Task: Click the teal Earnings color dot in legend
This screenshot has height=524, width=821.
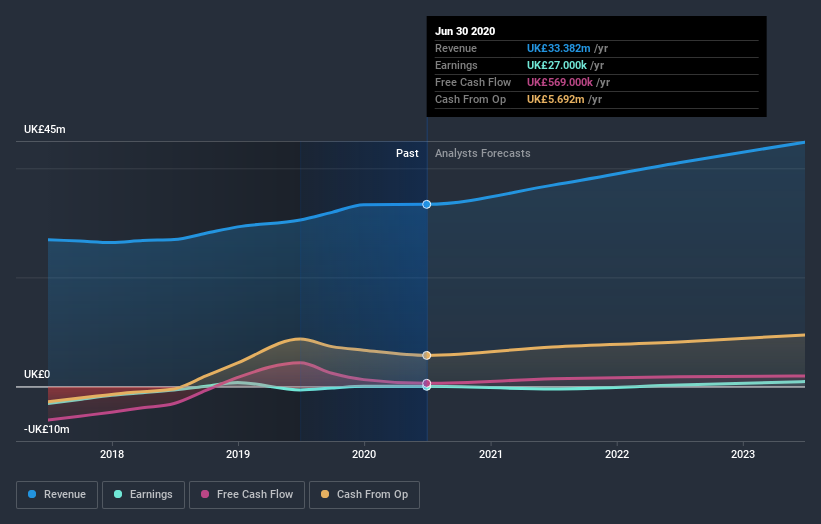Action: [x=118, y=494]
